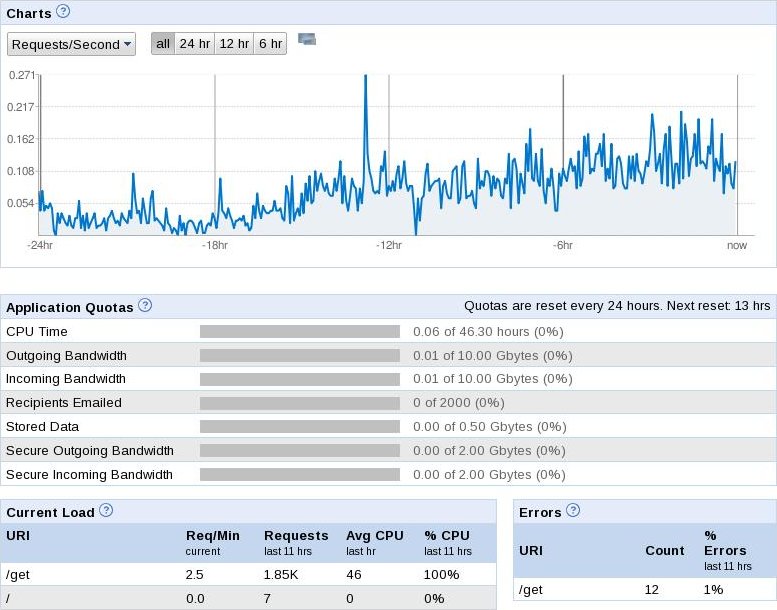Switch chart to 24 hr range
777x610 pixels.
coord(195,44)
